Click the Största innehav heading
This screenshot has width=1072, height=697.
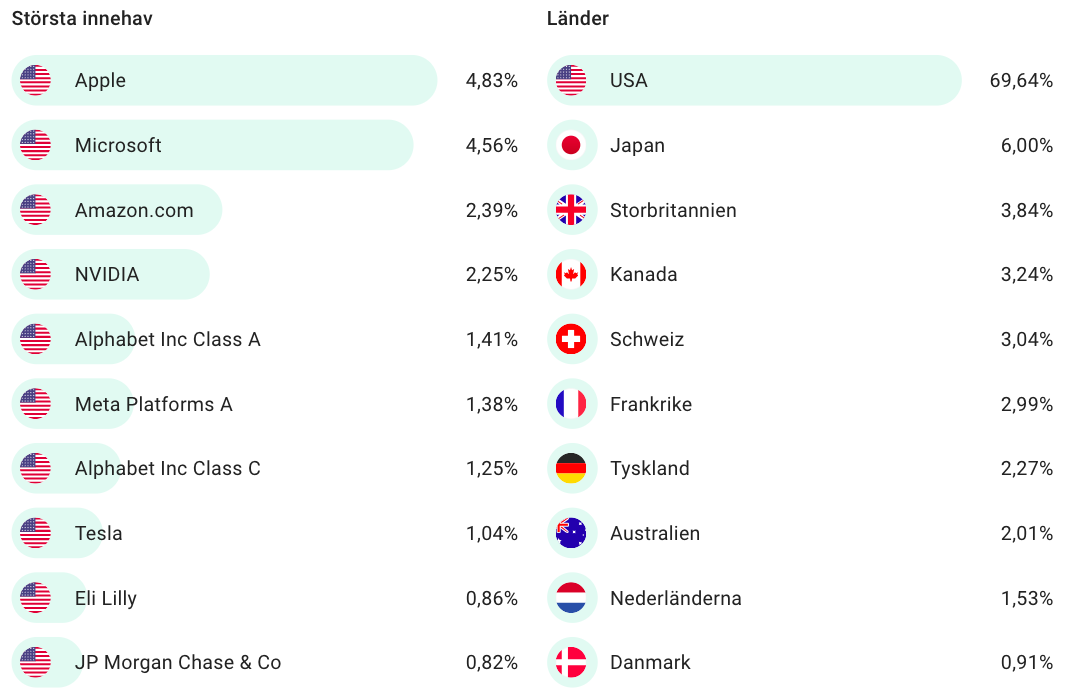click(82, 19)
